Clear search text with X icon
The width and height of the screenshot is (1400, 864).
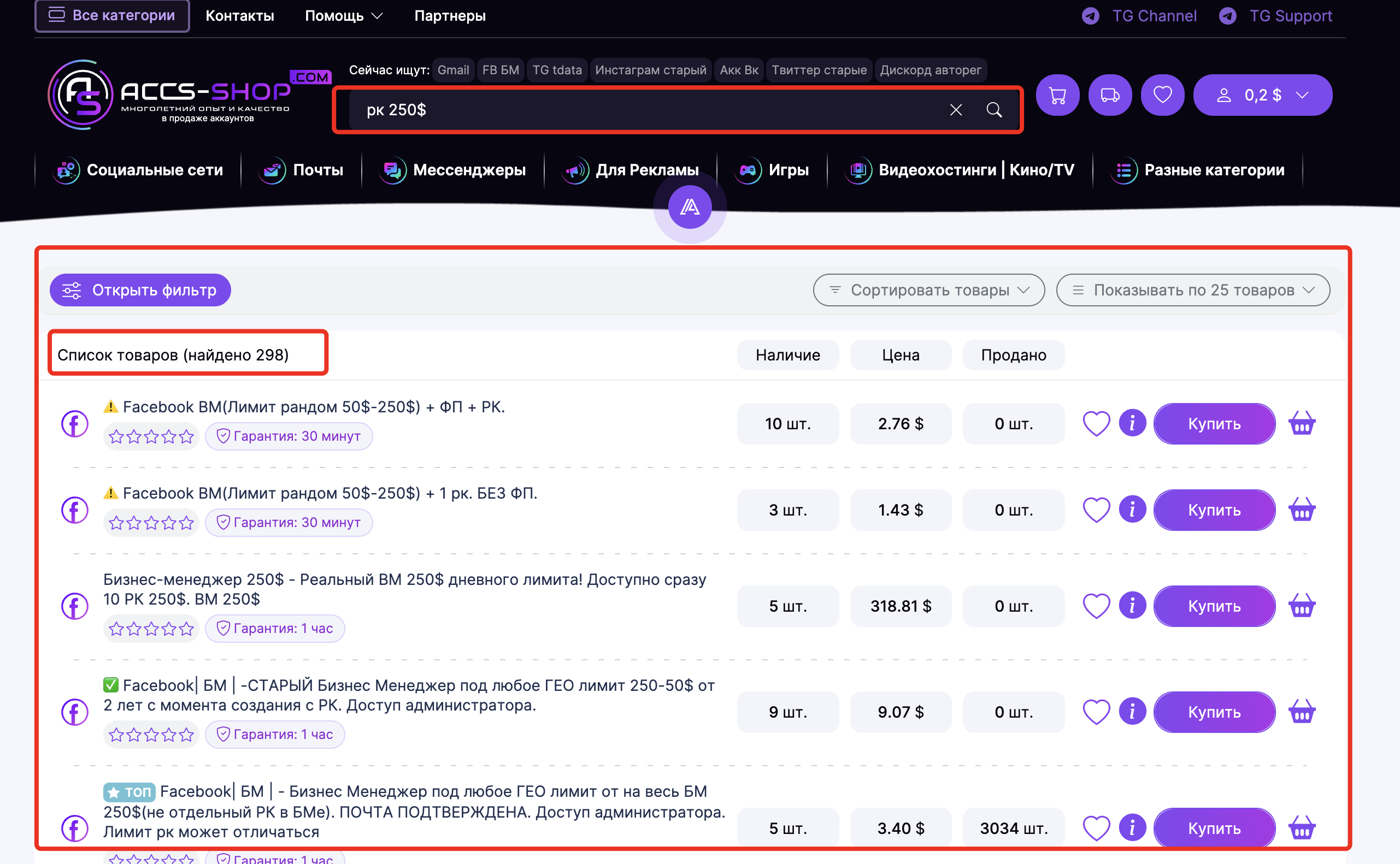coord(956,110)
